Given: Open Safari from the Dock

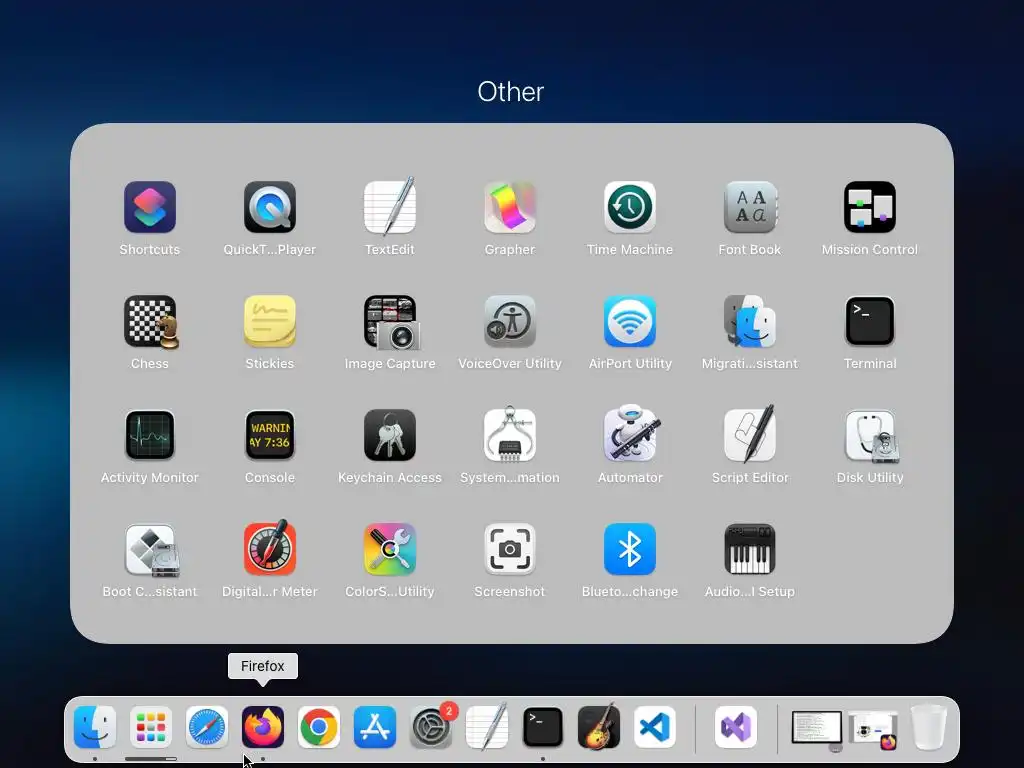Looking at the screenshot, I should pyautogui.click(x=207, y=727).
